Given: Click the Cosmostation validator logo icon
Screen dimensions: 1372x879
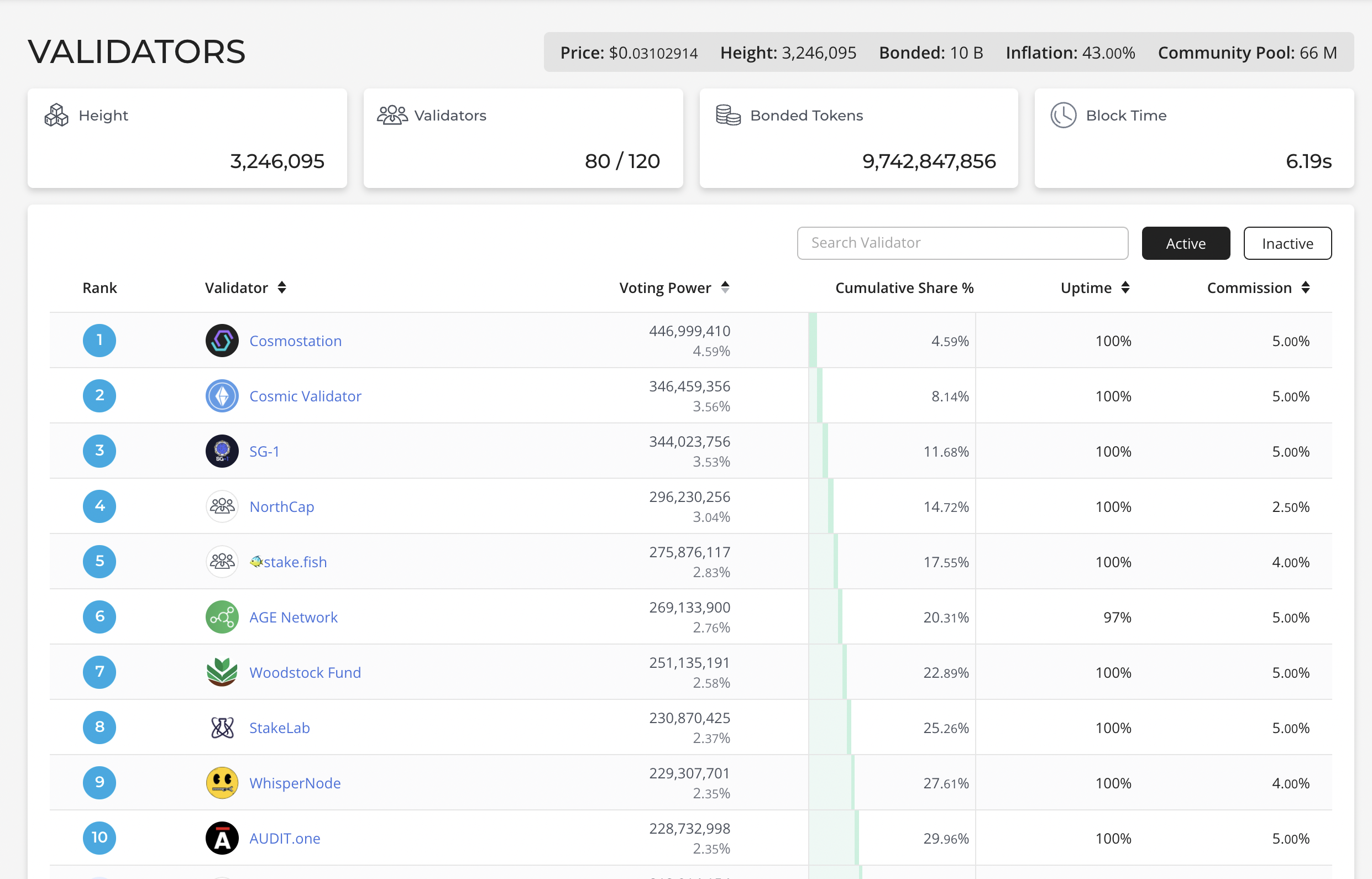Looking at the screenshot, I should pos(222,341).
